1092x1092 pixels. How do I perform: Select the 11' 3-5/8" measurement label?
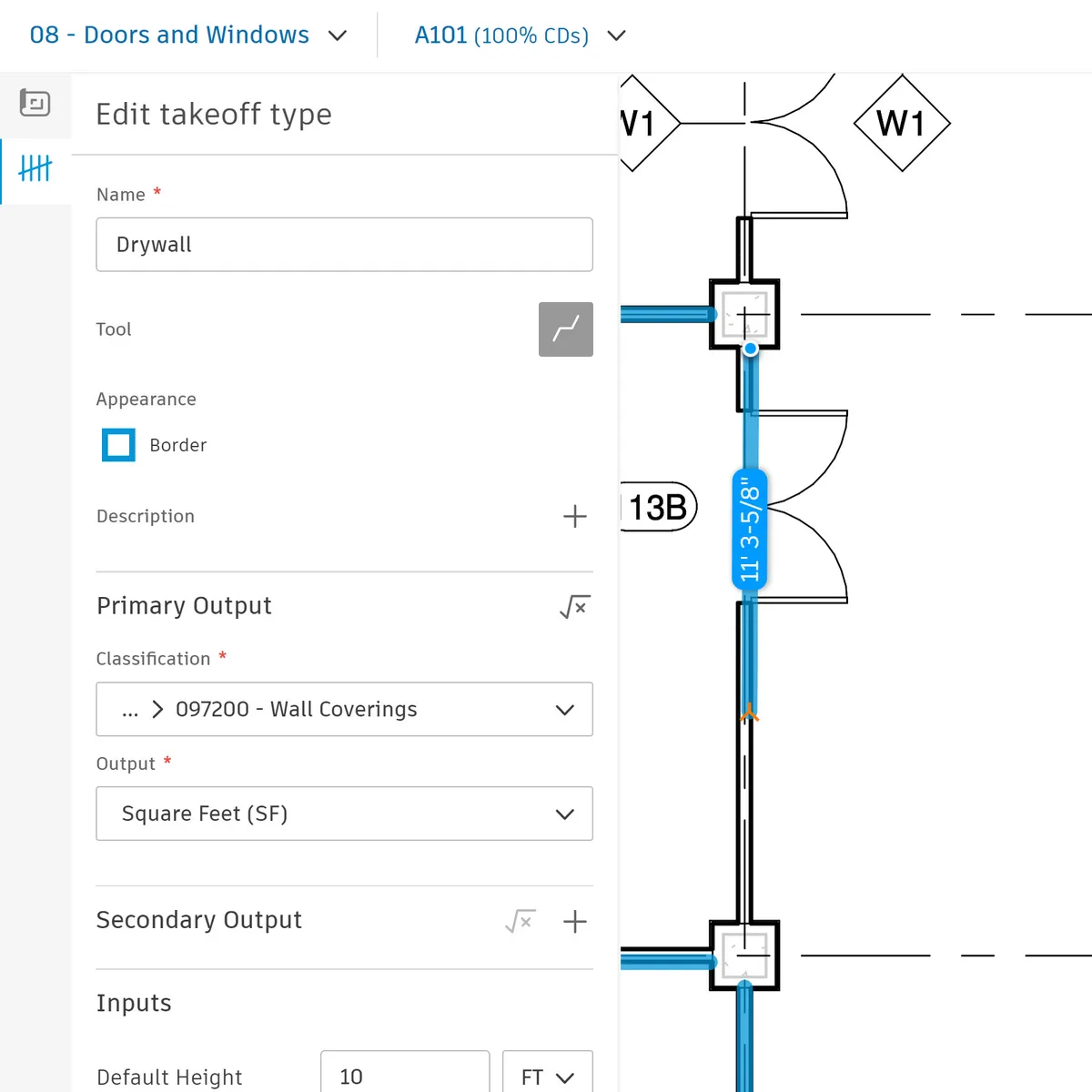tap(749, 529)
